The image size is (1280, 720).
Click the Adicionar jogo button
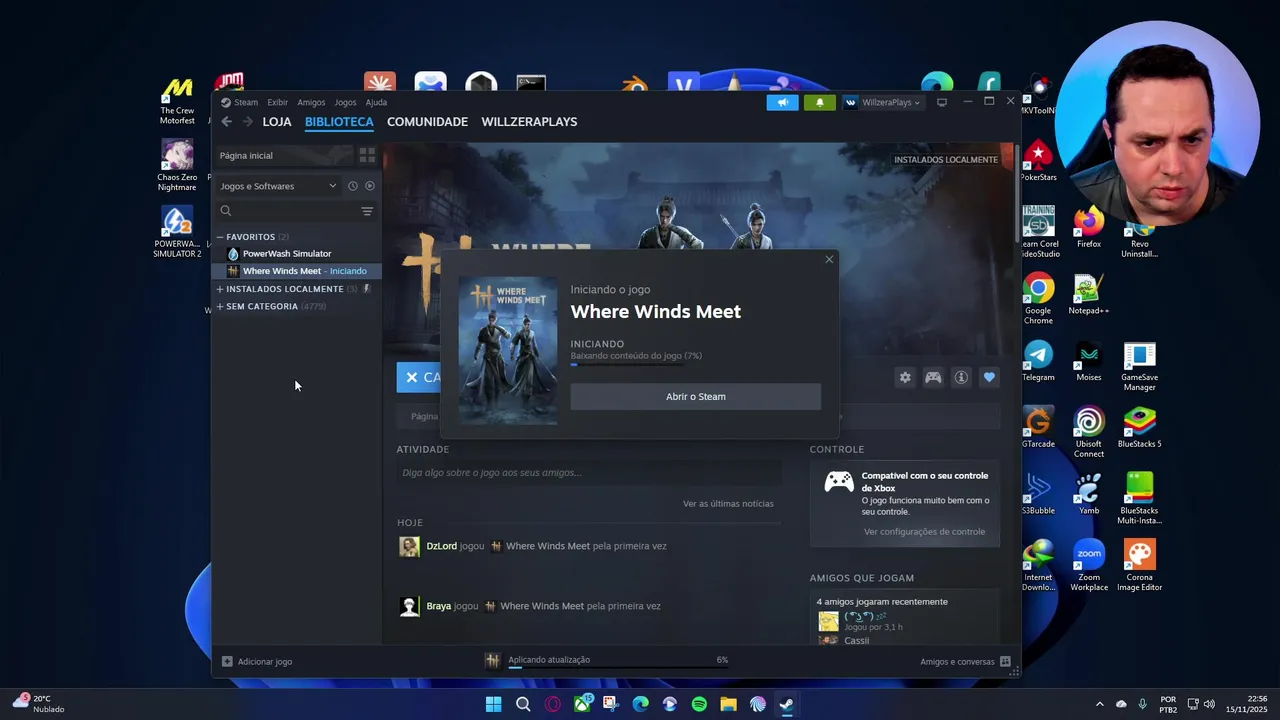[256, 662]
